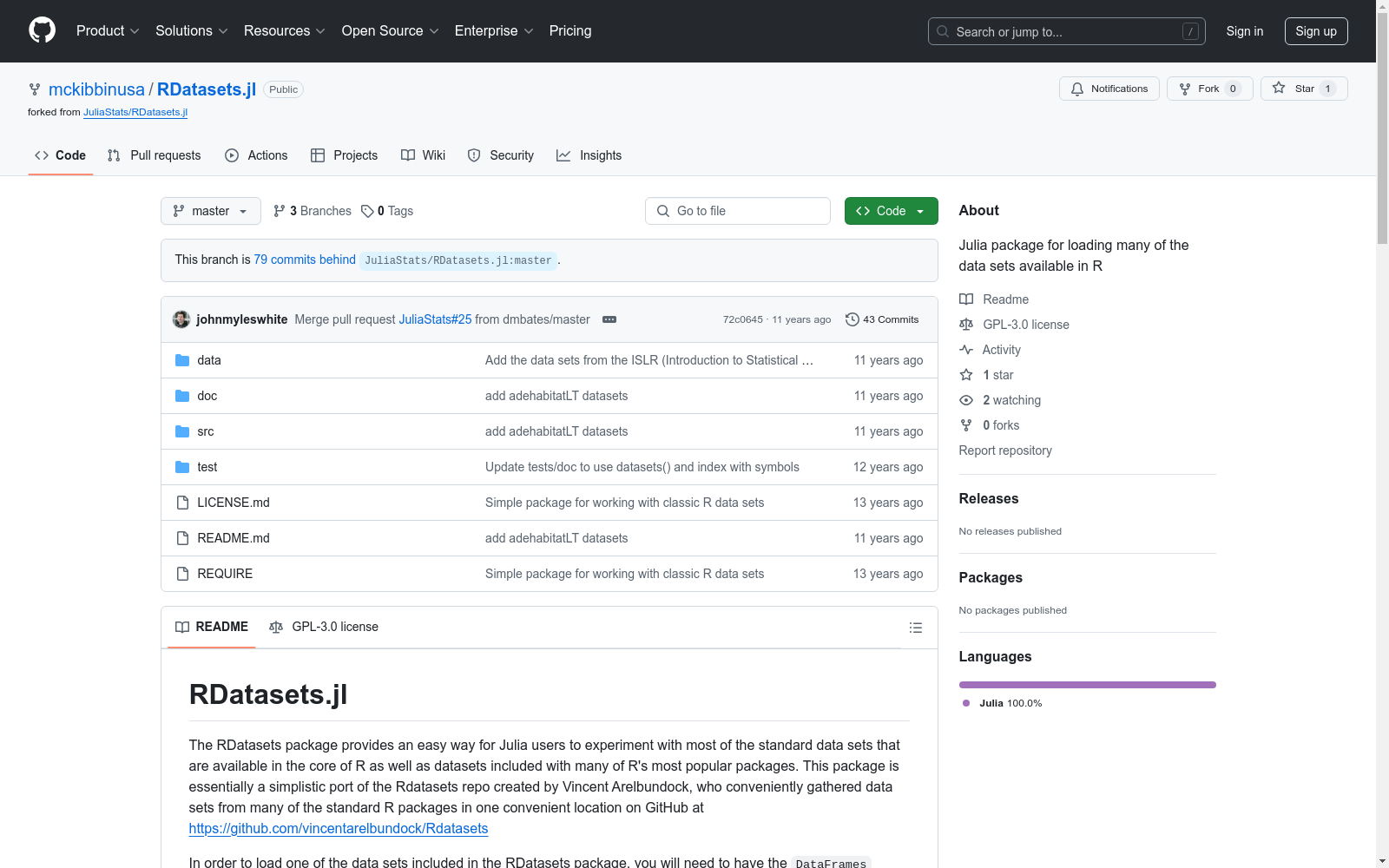Open the vincentarelbundock/Rdatasets URL link
The height and width of the screenshot is (868, 1389).
coord(339,828)
